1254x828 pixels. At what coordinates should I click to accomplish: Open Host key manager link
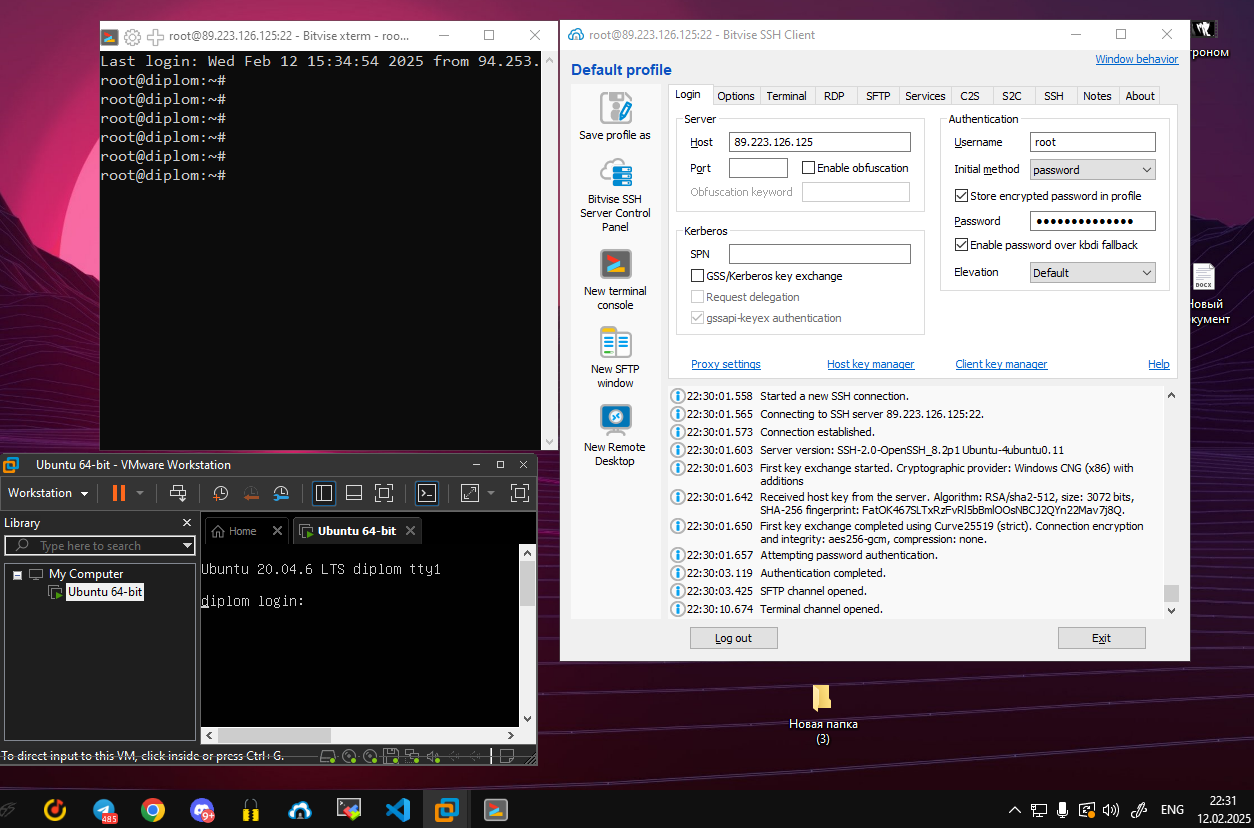click(870, 364)
